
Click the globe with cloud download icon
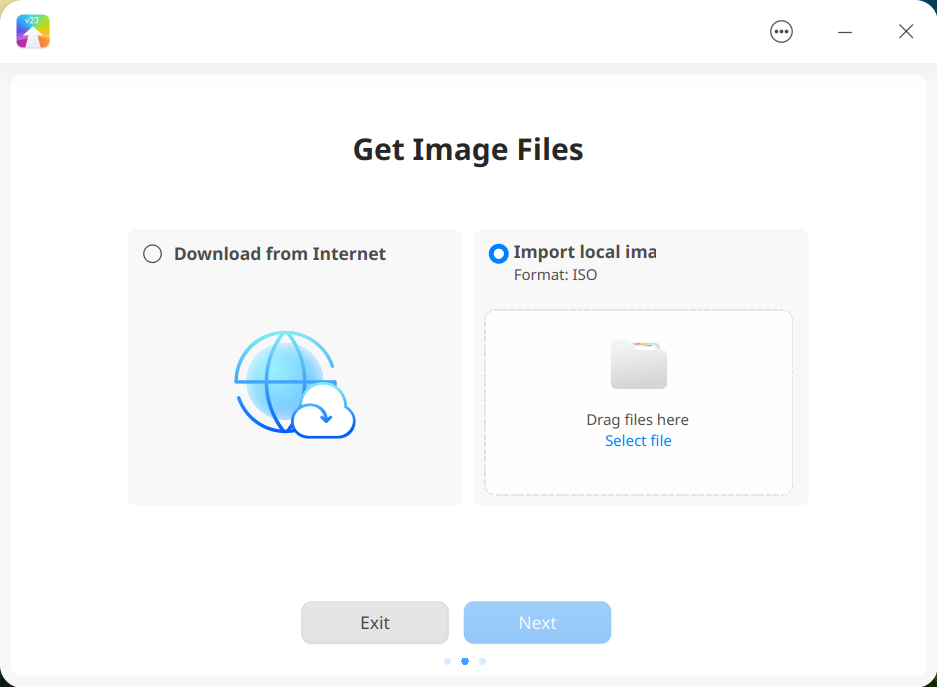(295, 384)
